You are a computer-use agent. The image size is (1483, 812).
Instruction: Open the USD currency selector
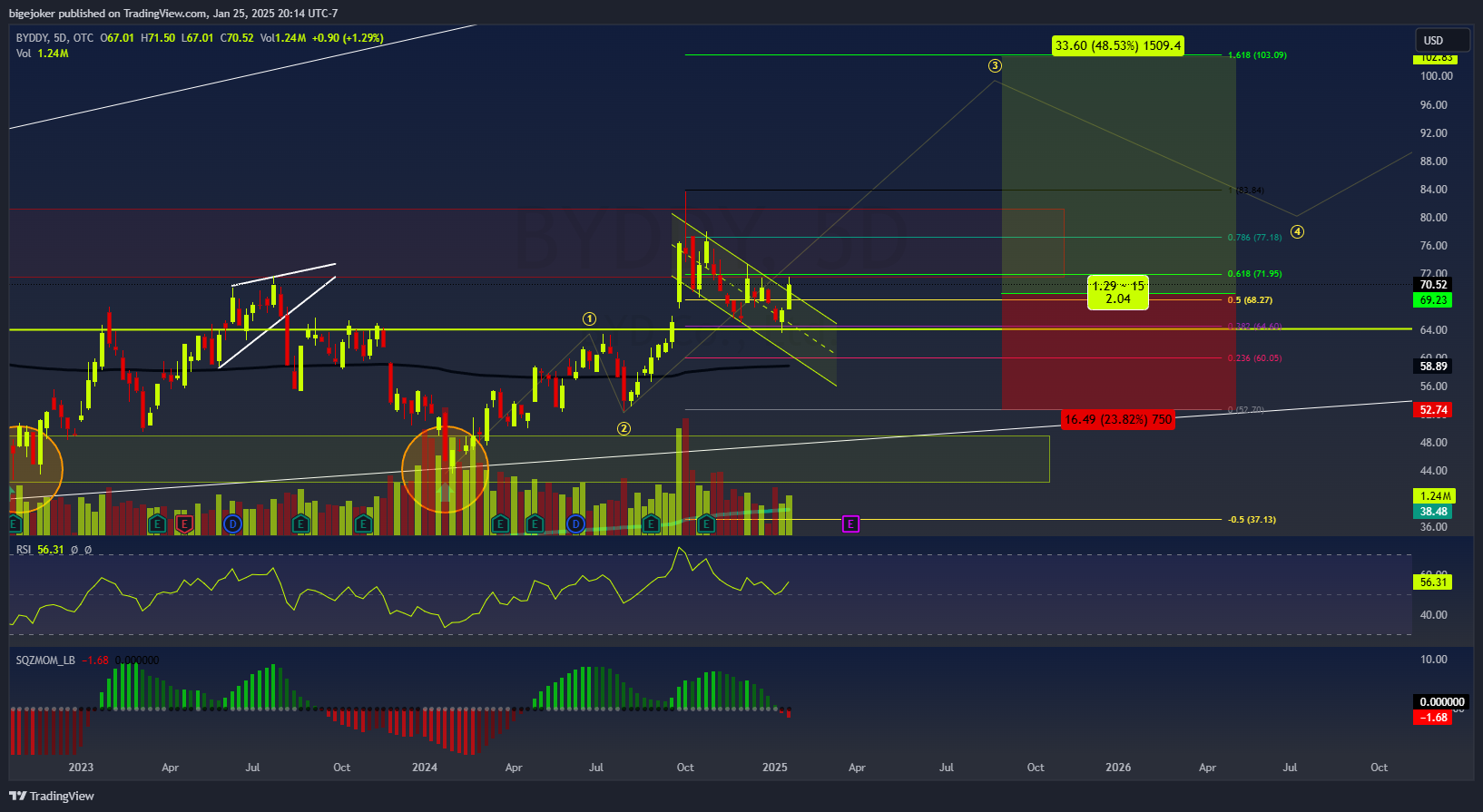(x=1442, y=40)
